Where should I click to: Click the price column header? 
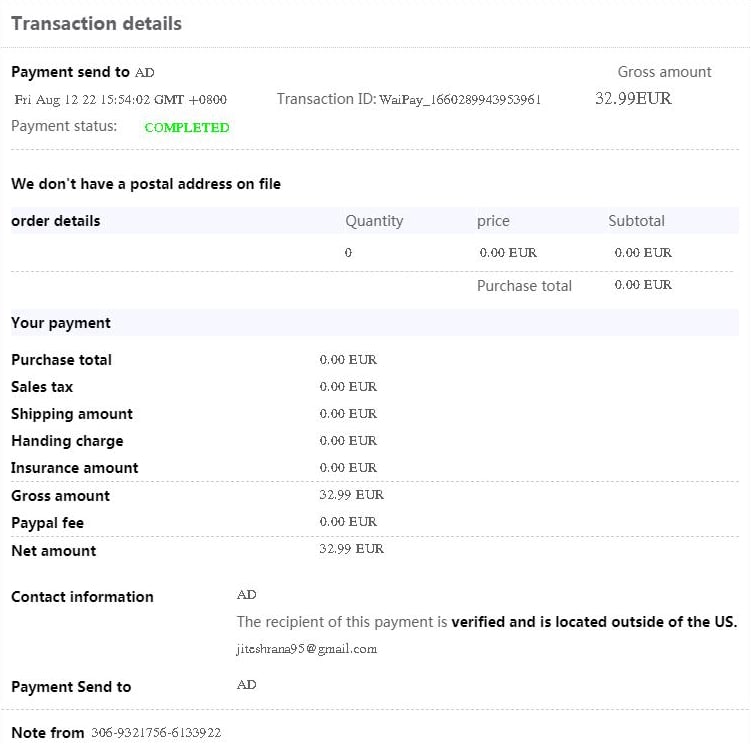(x=493, y=221)
